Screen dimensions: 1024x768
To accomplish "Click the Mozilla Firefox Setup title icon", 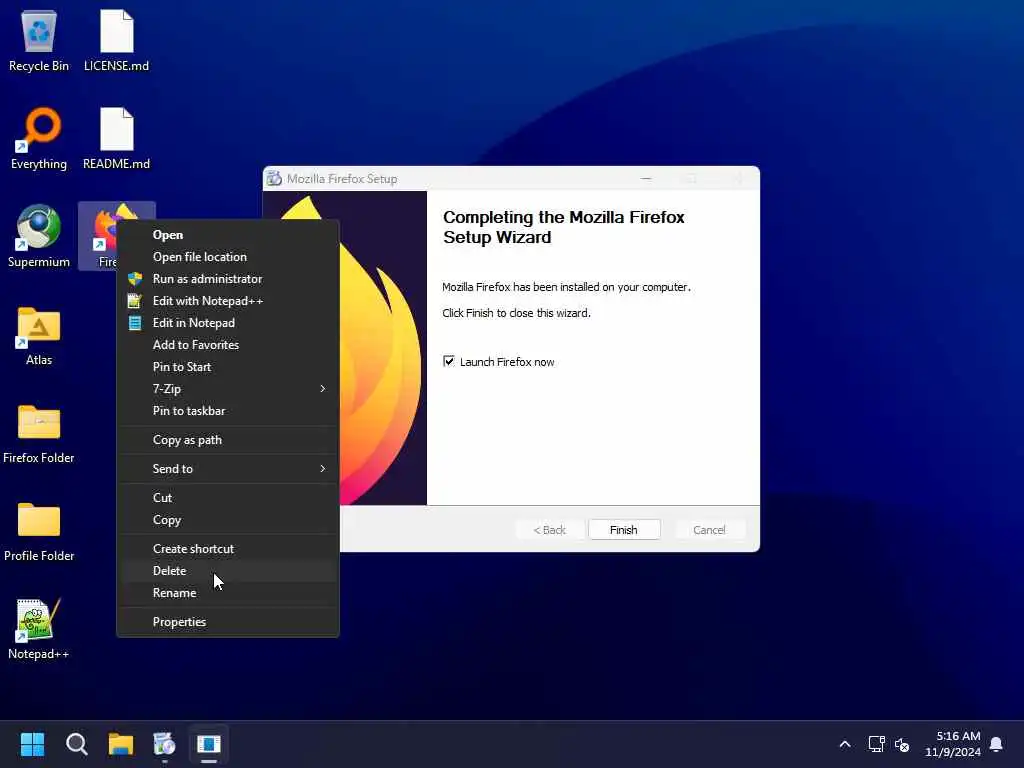I will click(274, 178).
